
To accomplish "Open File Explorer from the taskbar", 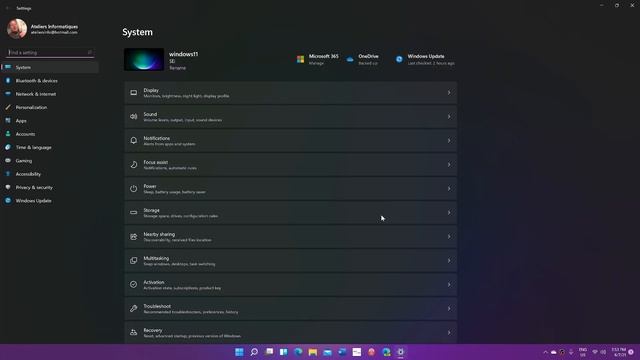I will click(313, 352).
